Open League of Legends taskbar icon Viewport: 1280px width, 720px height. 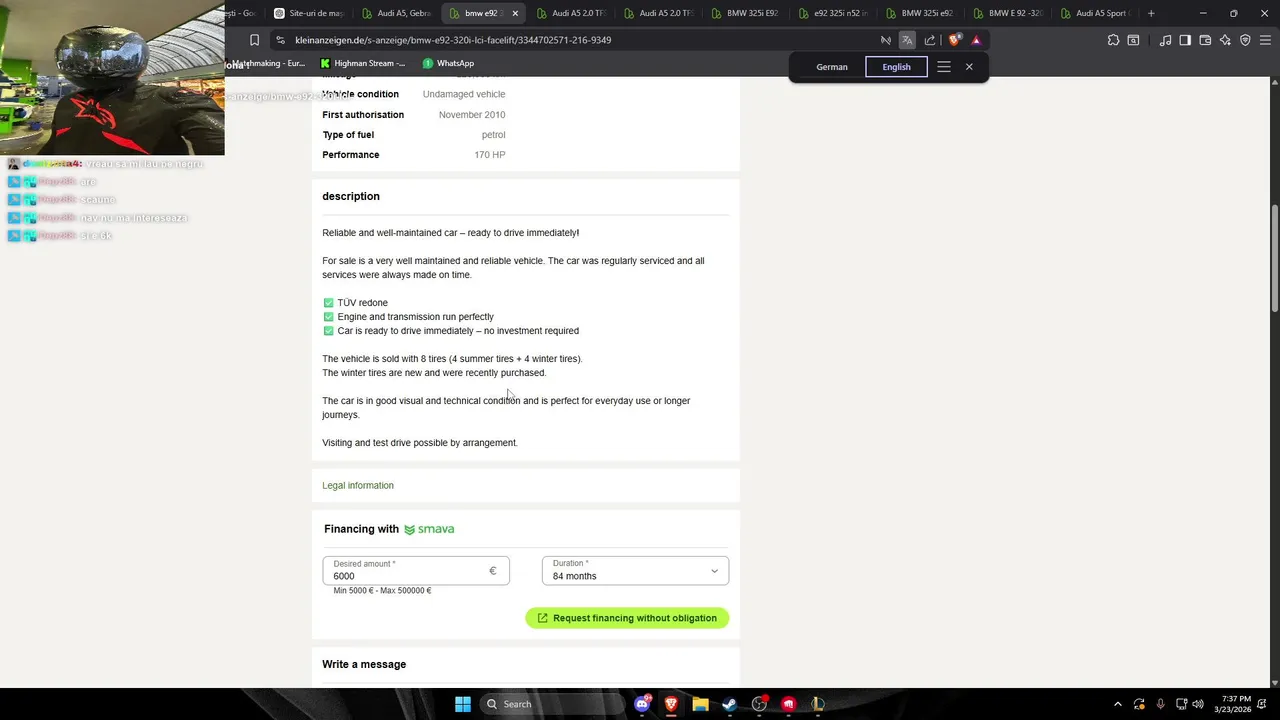point(817,704)
